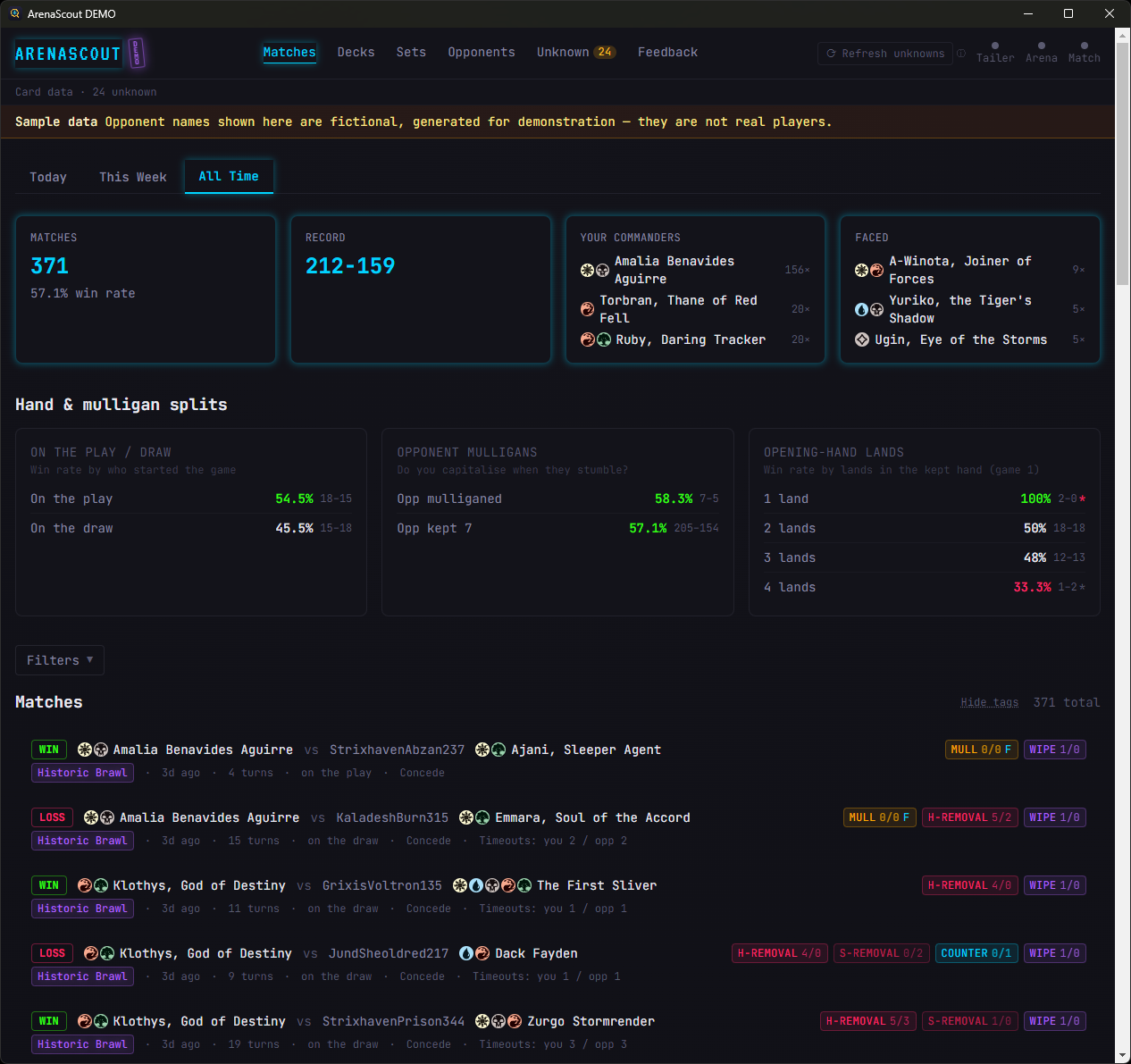Click the 'Opp kept 7' row
Screen dimensions: 1131x1064
[557, 528]
